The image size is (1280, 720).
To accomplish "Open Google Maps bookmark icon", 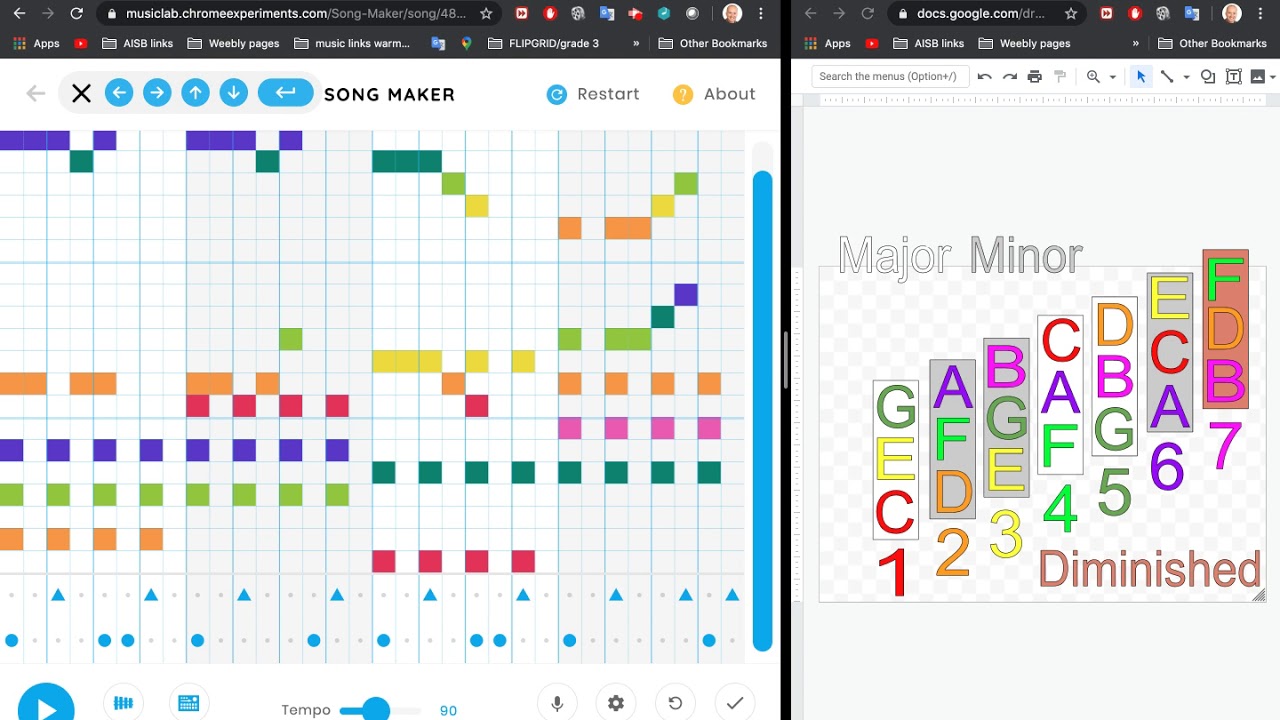I will [x=466, y=44].
